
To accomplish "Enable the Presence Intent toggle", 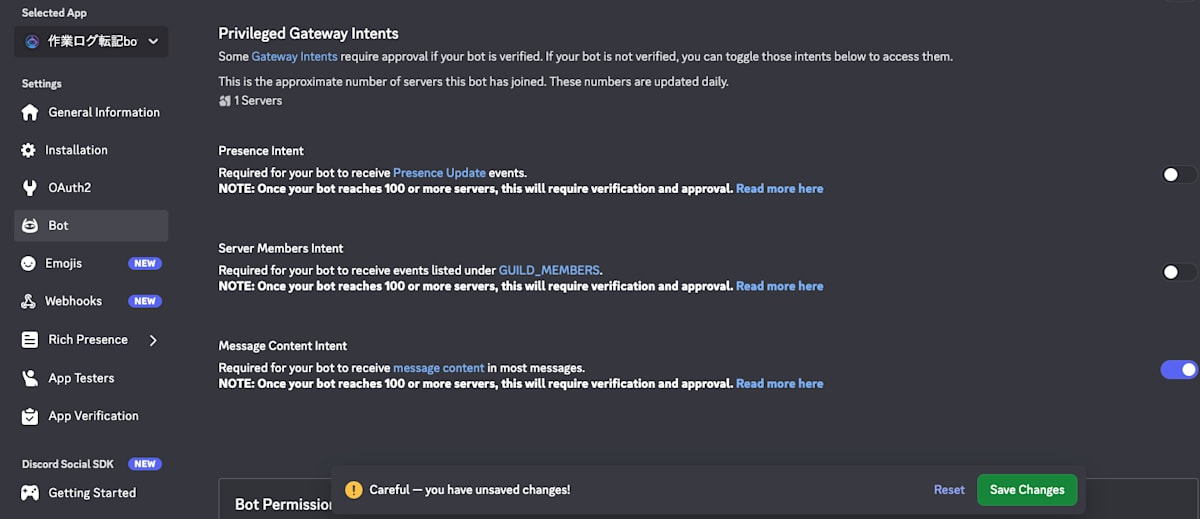I will (x=1178, y=175).
